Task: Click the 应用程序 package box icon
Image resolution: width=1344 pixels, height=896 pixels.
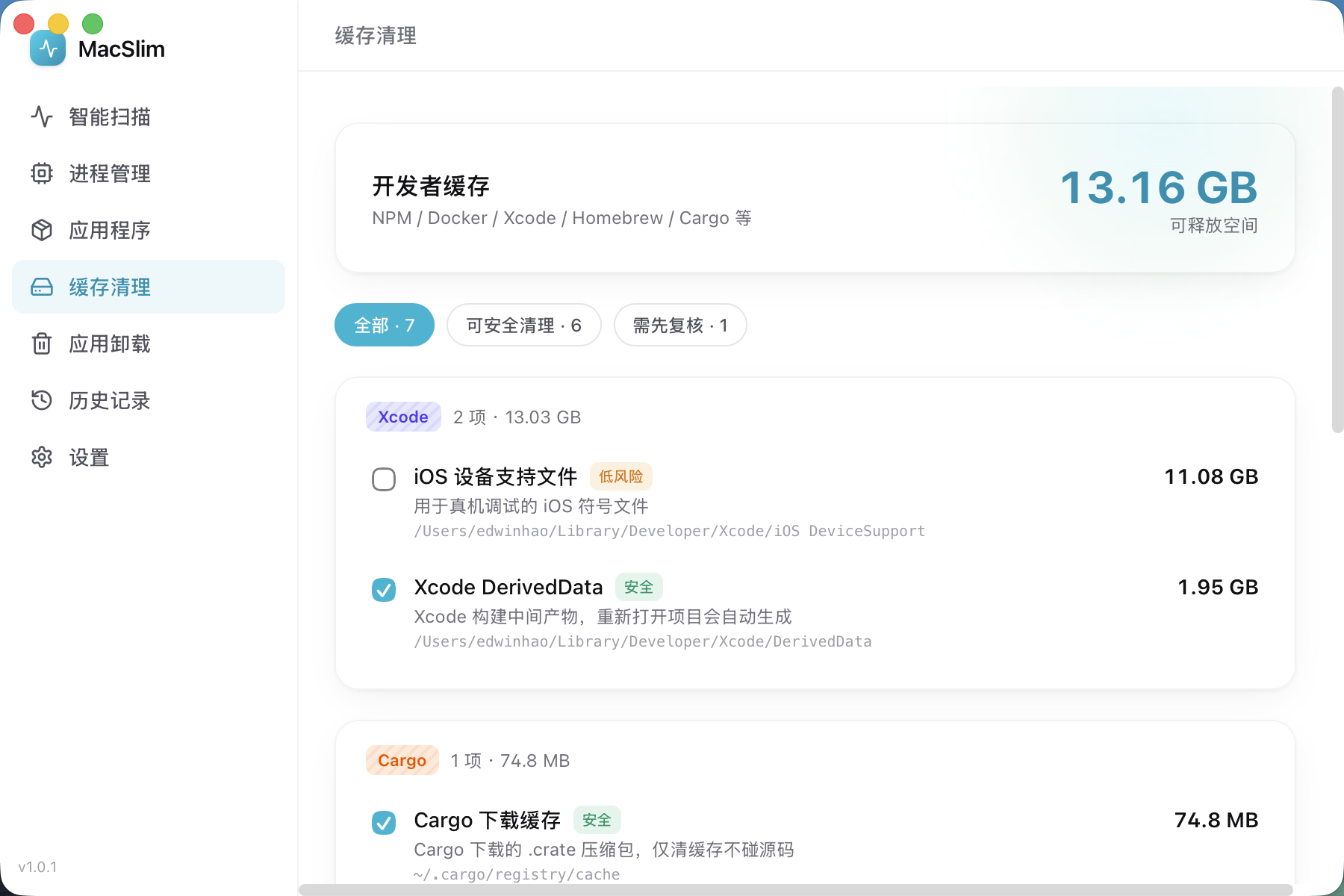Action: (42, 230)
